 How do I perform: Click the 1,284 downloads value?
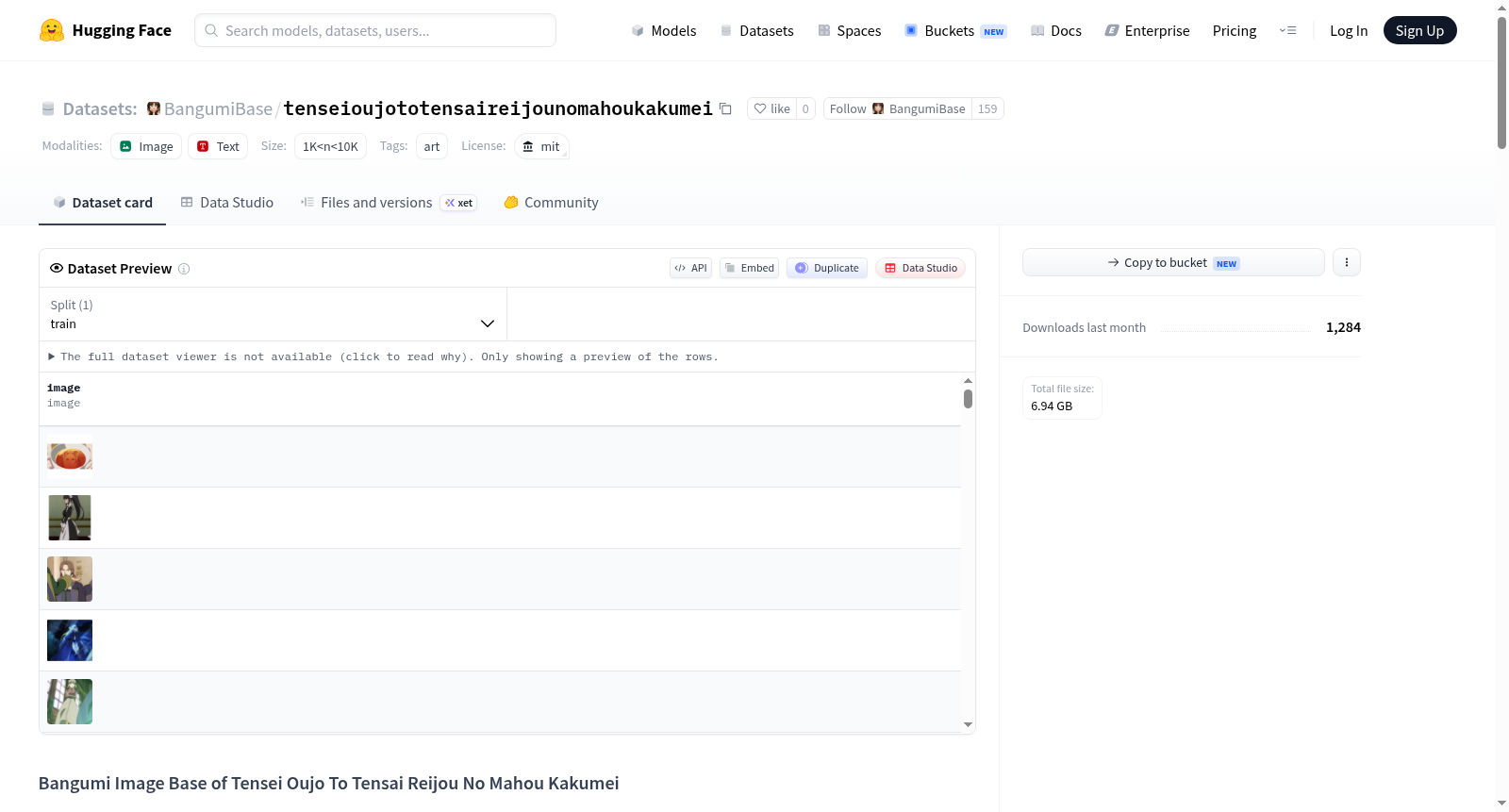pyautogui.click(x=1343, y=327)
